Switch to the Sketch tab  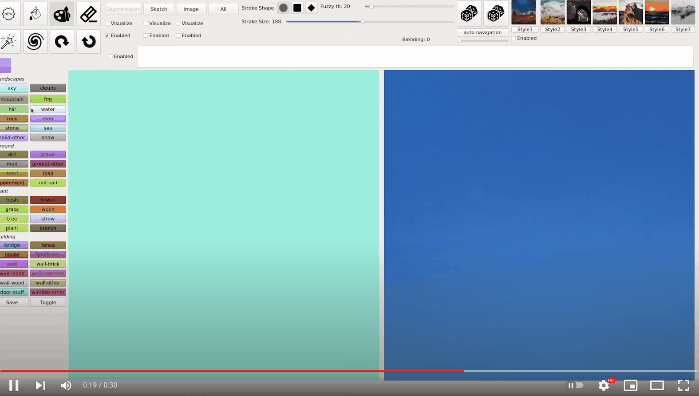coord(159,9)
